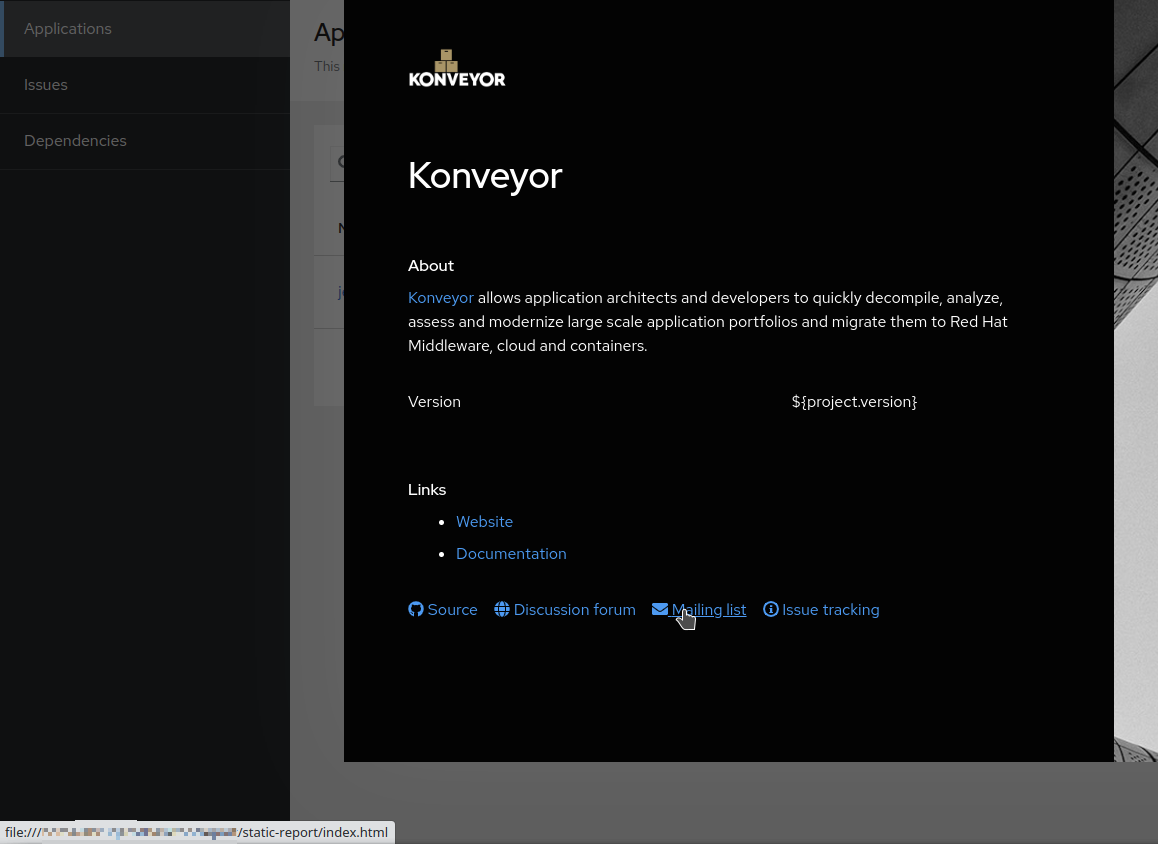The width and height of the screenshot is (1158, 844).
Task: Open the Applications sidebar item
Action: (x=145, y=29)
